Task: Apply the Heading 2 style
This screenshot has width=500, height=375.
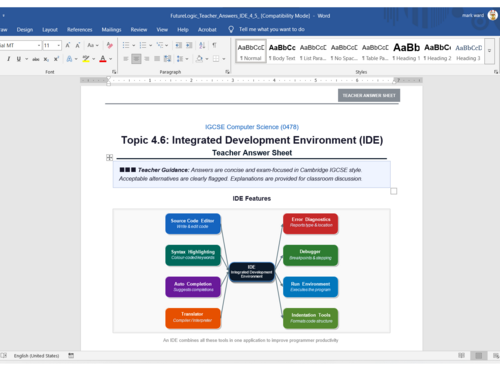Action: (x=437, y=51)
